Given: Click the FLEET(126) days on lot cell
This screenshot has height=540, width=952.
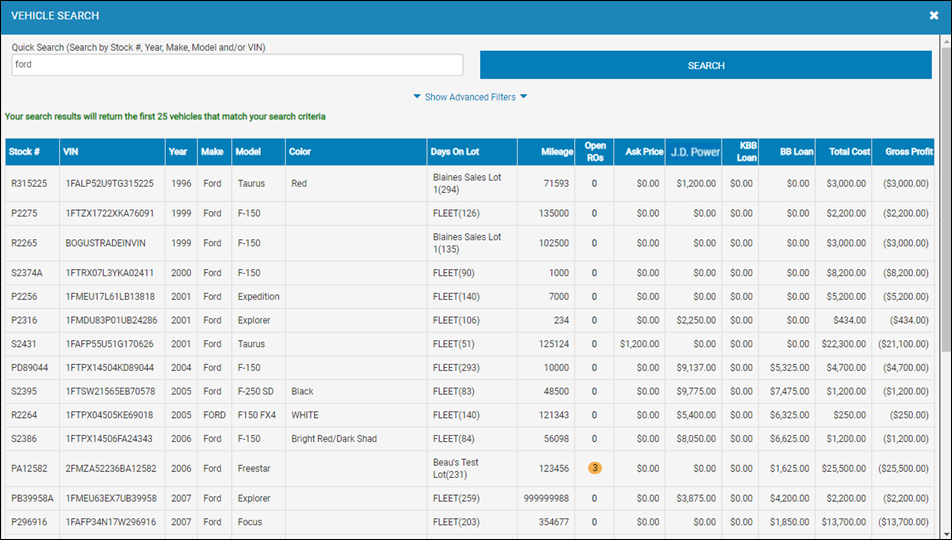Looking at the screenshot, I should [456, 213].
